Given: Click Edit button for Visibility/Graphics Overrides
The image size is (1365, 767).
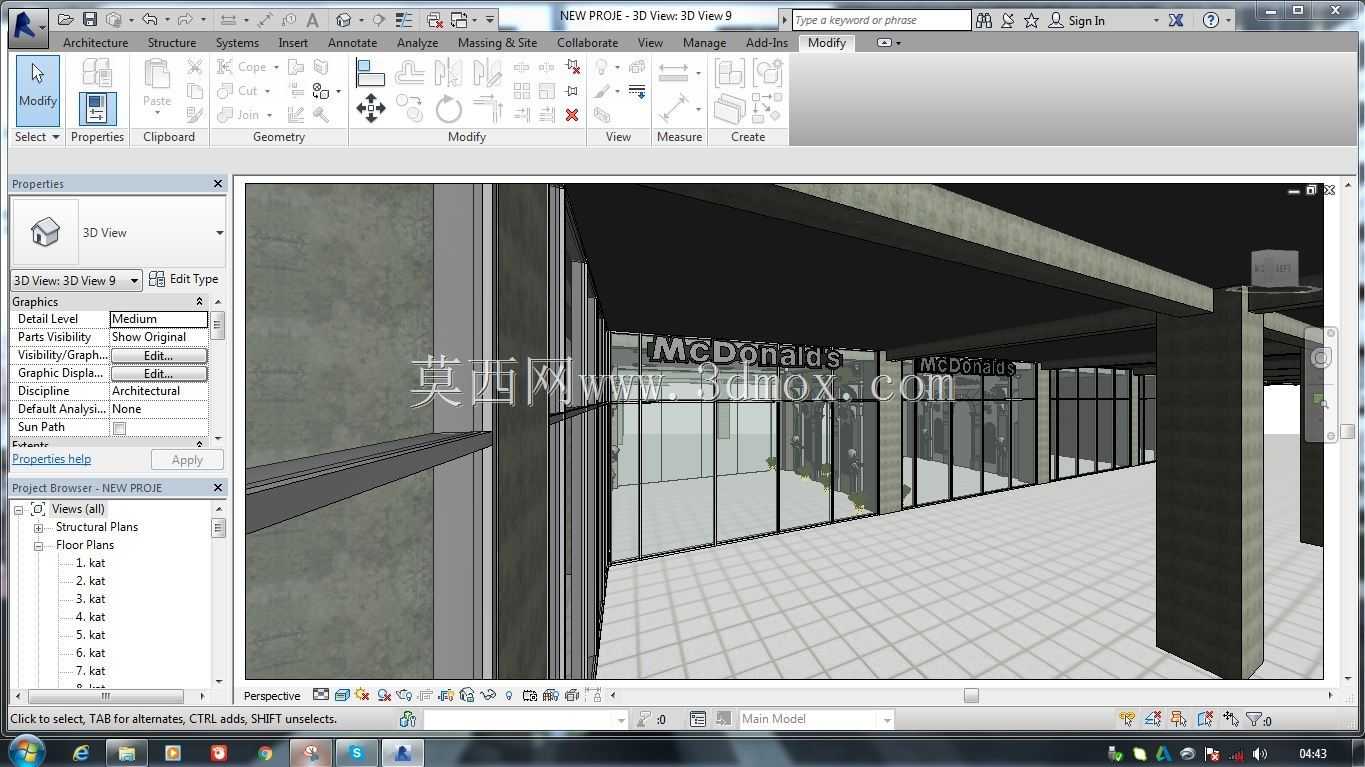Looking at the screenshot, I should coord(159,356).
